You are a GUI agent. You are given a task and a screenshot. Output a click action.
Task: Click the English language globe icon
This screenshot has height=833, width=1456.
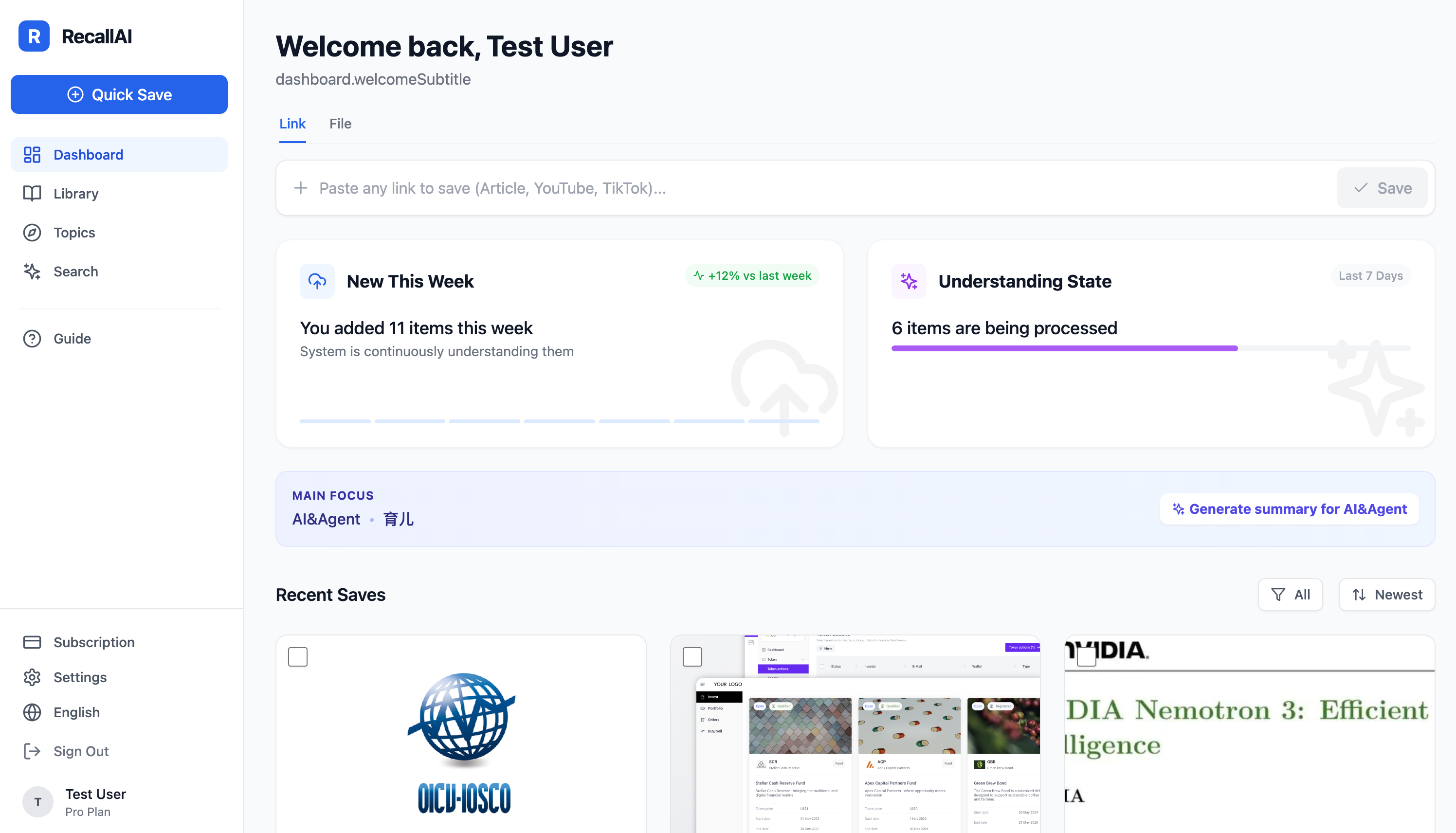pyautogui.click(x=32, y=712)
